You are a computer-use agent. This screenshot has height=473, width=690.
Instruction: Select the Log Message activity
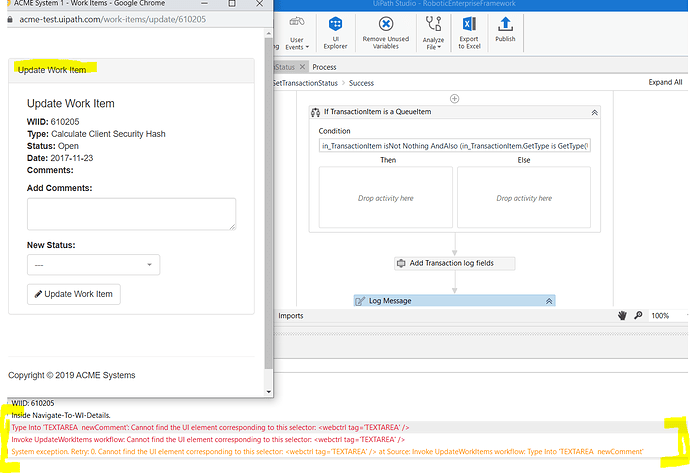(455, 301)
